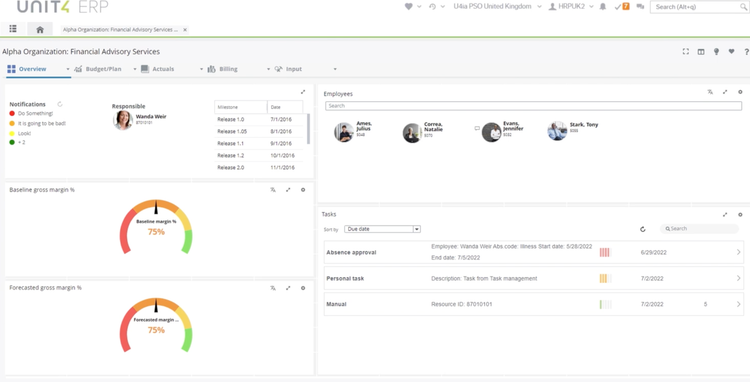Image resolution: width=750 pixels, height=382 pixels.
Task: Open the Employees panel settings gear
Action: coord(740,92)
